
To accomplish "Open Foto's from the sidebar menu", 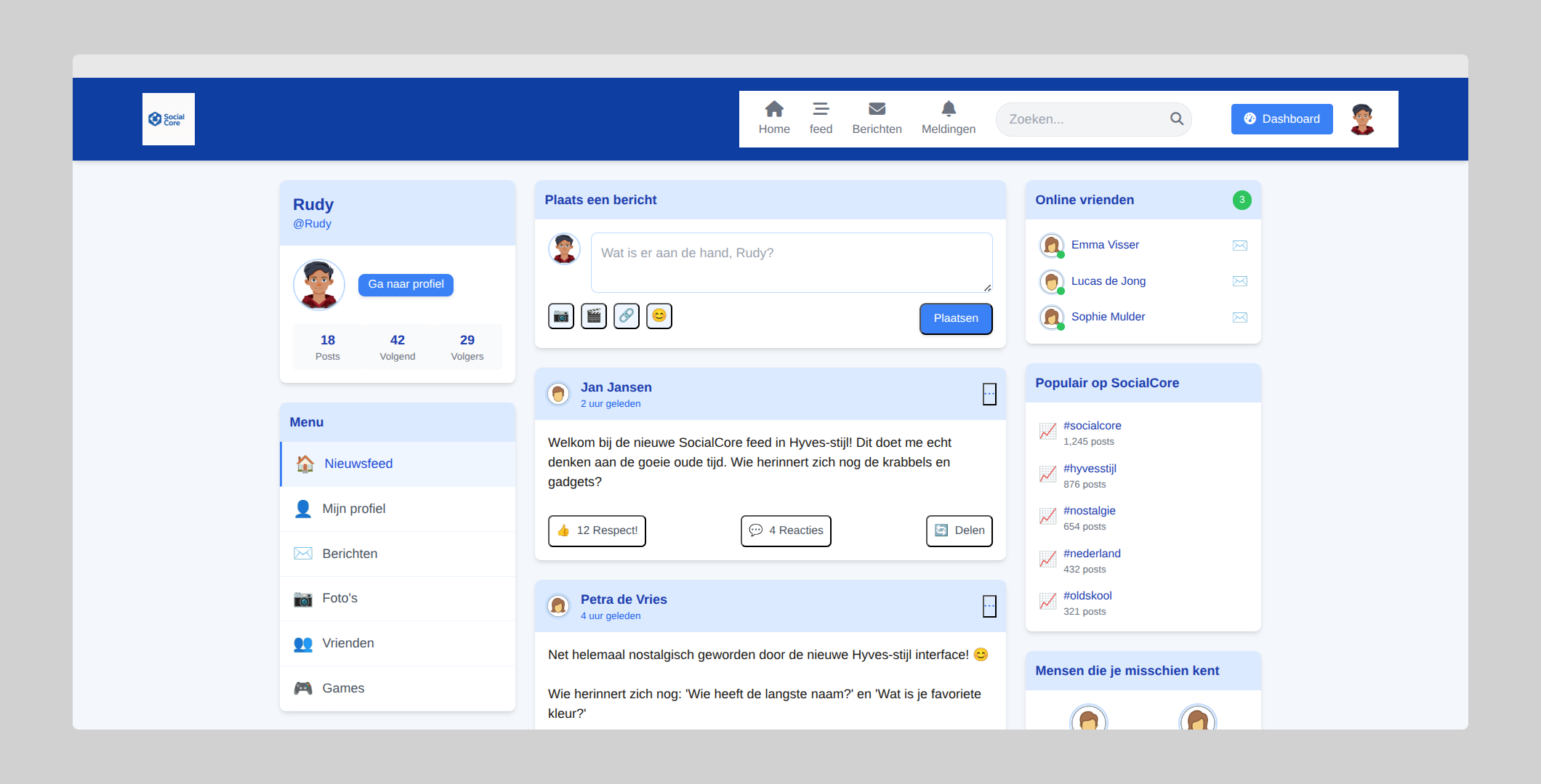I will click(x=339, y=598).
